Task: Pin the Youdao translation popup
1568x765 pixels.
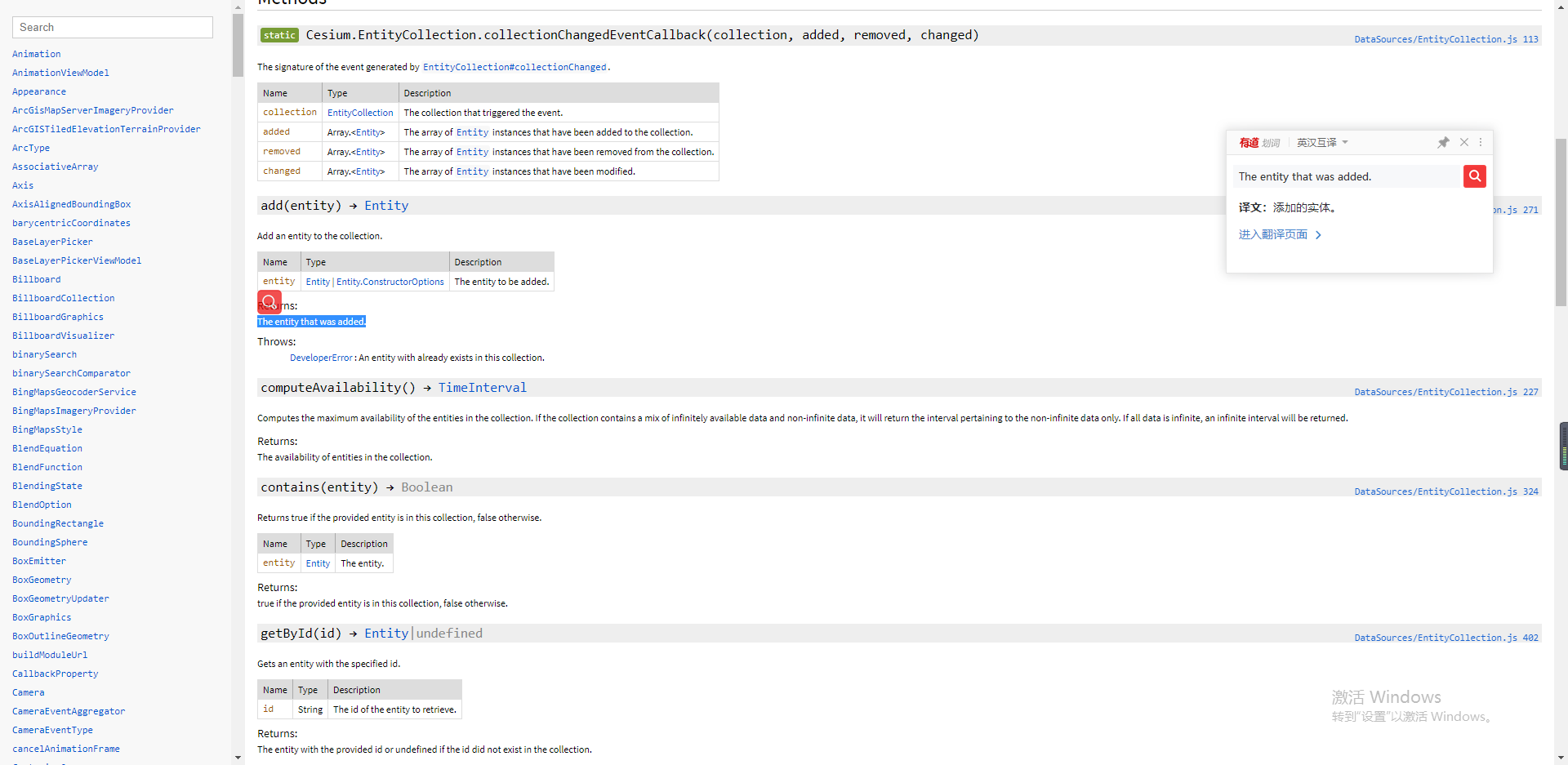Action: [1443, 142]
